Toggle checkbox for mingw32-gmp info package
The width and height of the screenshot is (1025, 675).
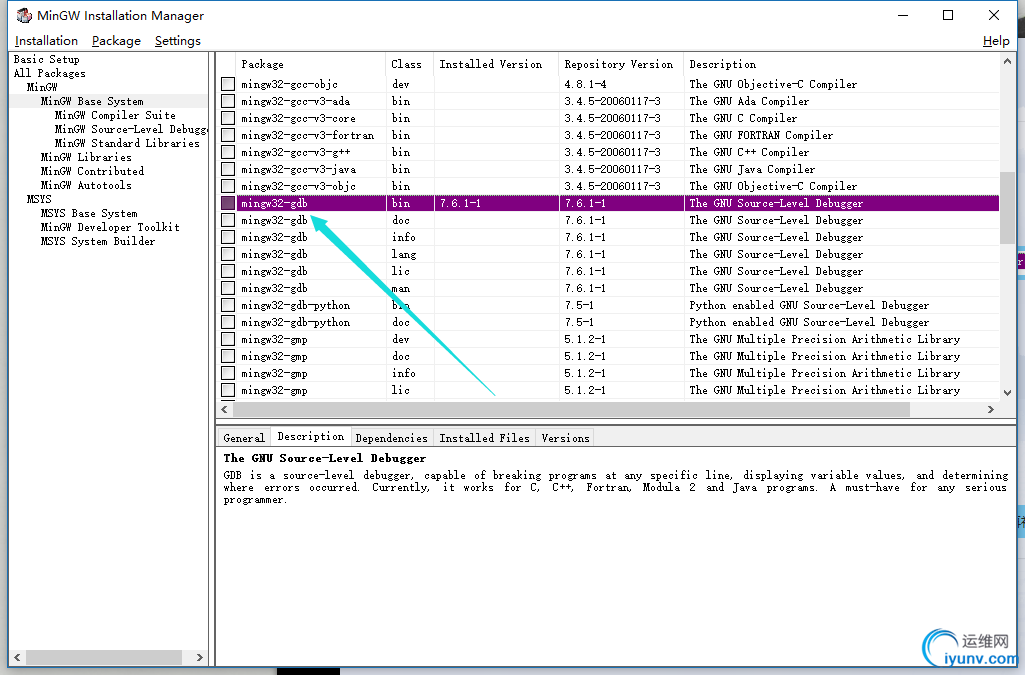click(x=227, y=373)
